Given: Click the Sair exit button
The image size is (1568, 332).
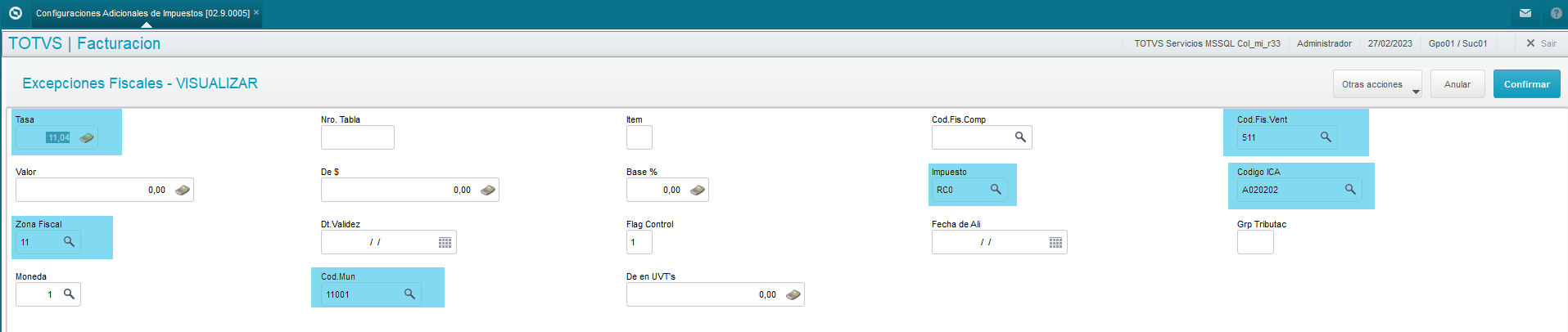Looking at the screenshot, I should (1541, 43).
